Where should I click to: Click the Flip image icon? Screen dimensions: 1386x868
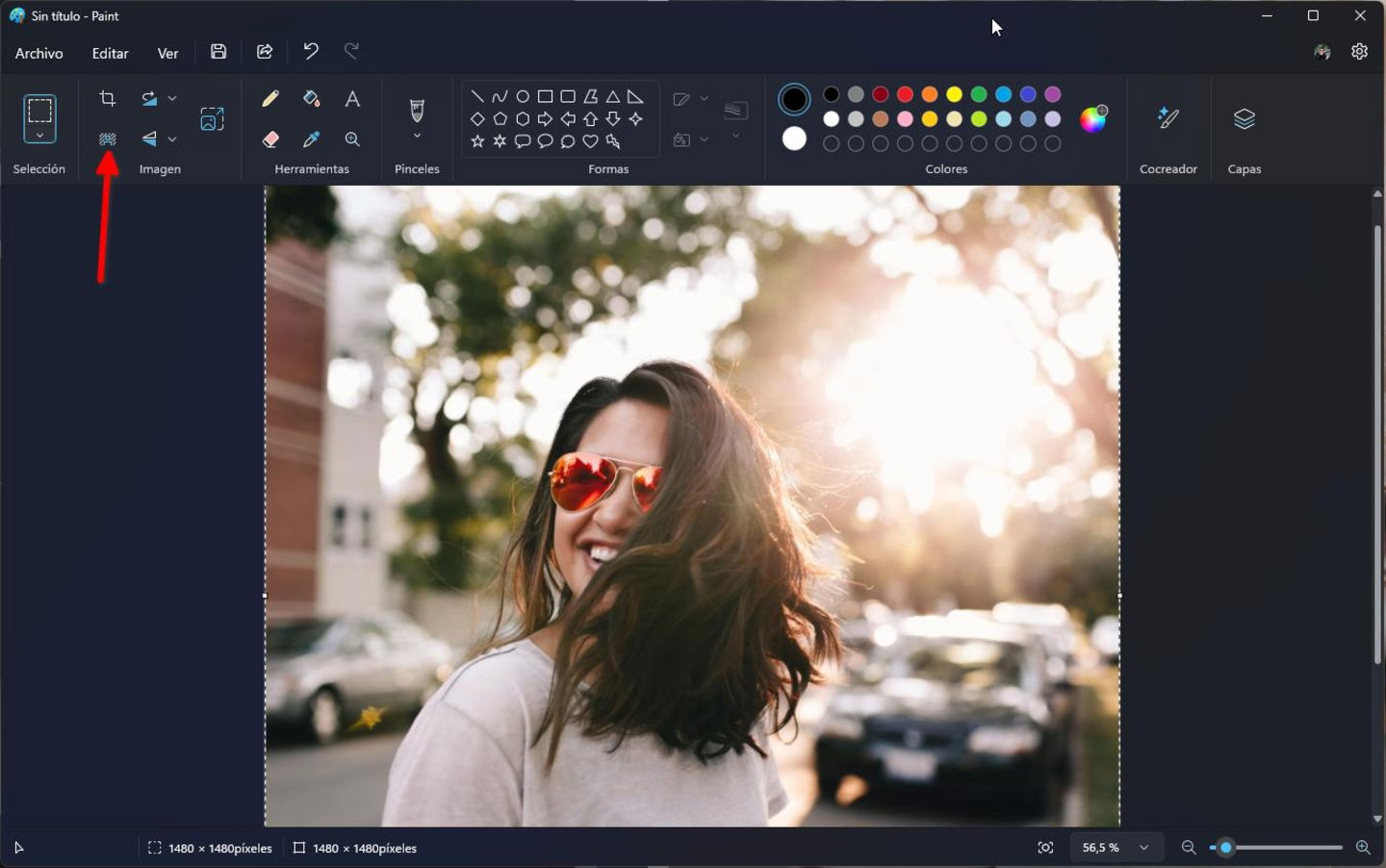pyautogui.click(x=149, y=140)
